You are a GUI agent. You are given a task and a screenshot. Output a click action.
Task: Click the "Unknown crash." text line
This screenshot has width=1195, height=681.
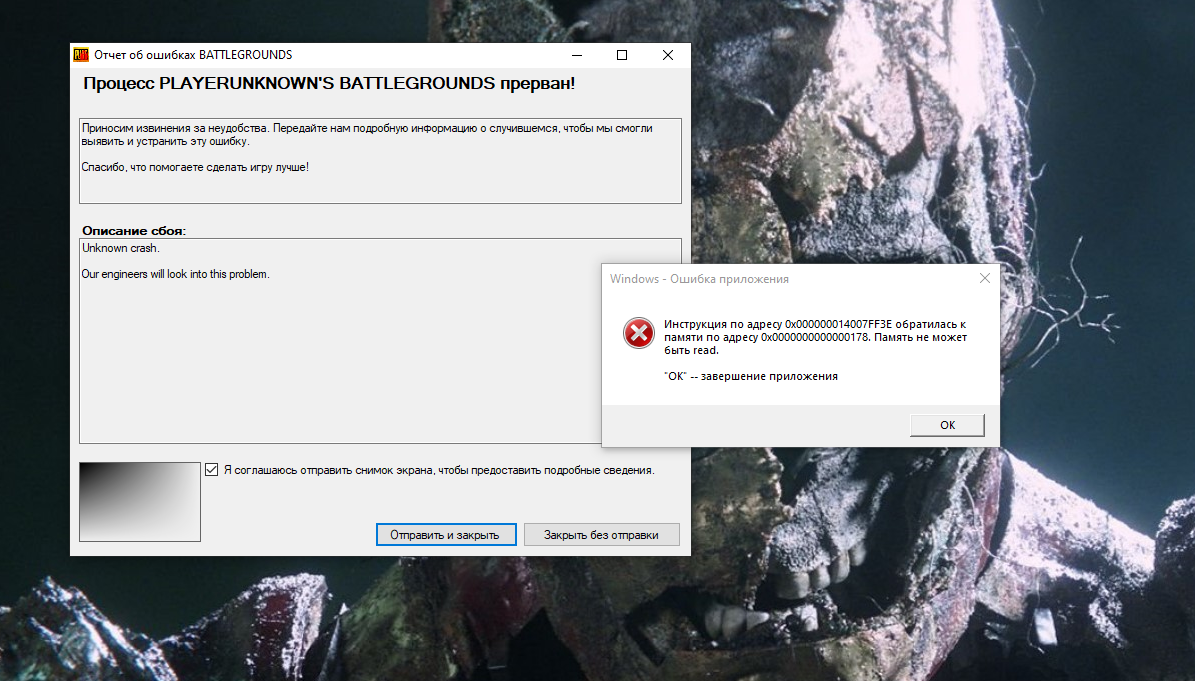click(121, 248)
